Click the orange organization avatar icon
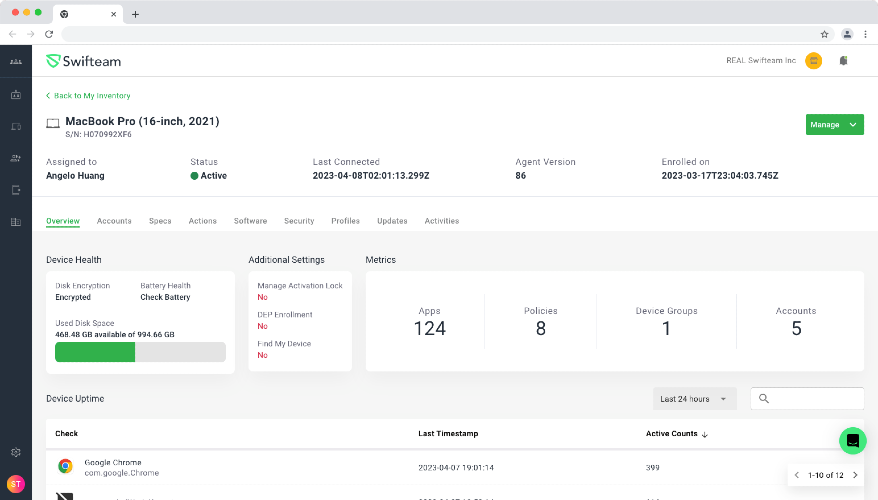The height and width of the screenshot is (500, 878). [813, 60]
